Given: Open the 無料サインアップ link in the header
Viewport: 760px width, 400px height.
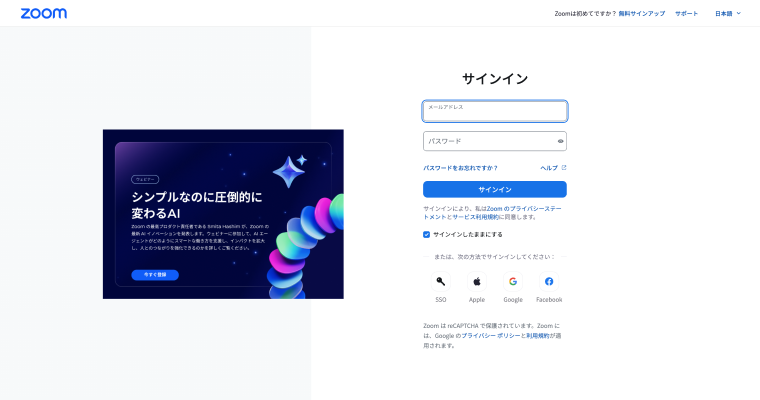Looking at the screenshot, I should point(642,14).
